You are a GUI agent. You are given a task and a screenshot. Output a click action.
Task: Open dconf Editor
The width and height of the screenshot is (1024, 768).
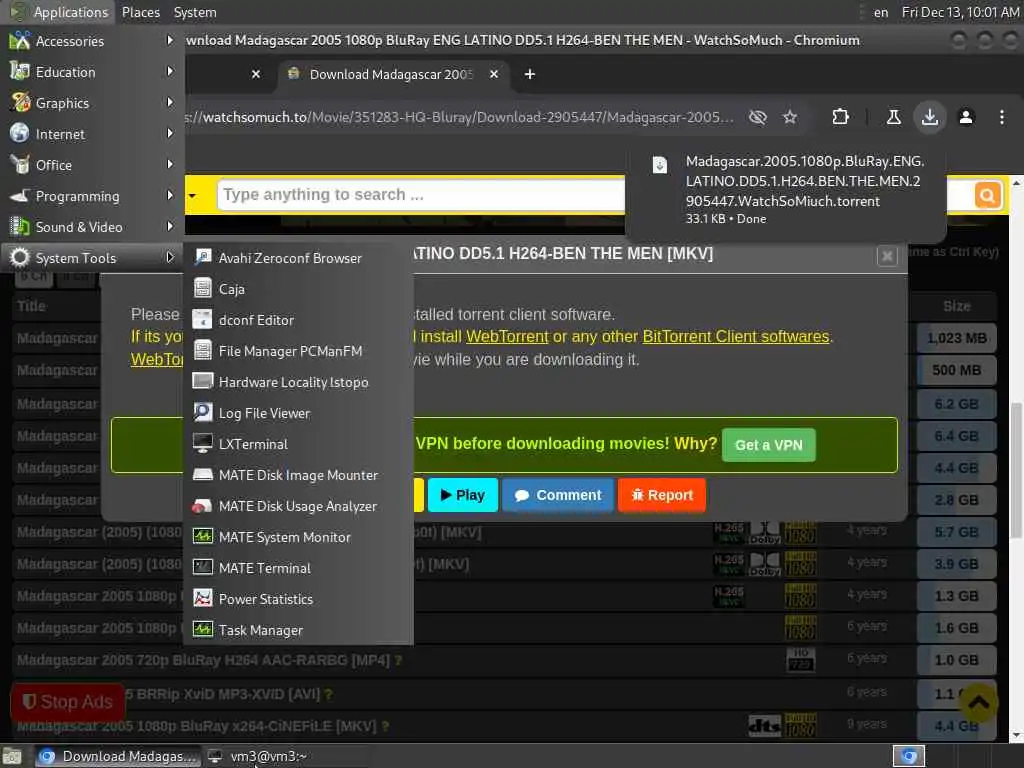coord(298,320)
